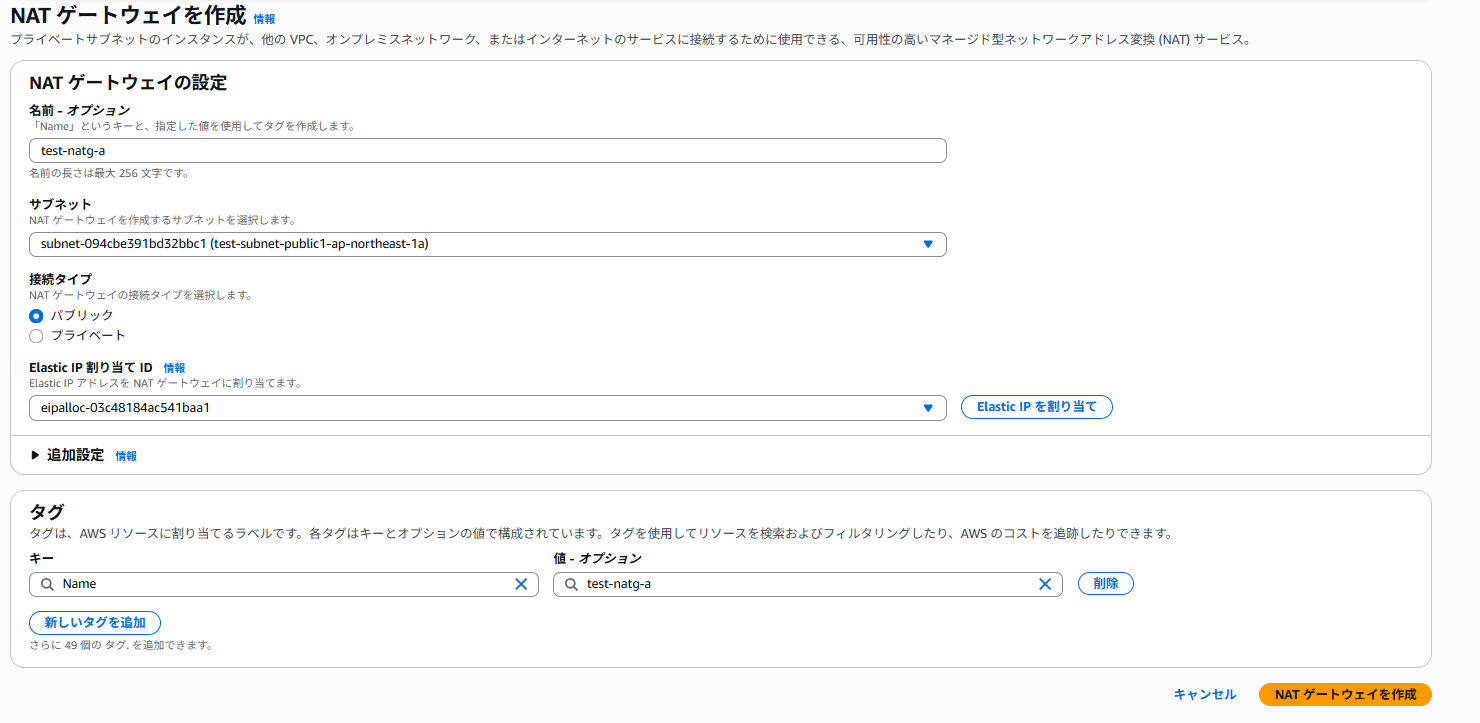Click 新しいタグを追加 button

(x=95, y=623)
